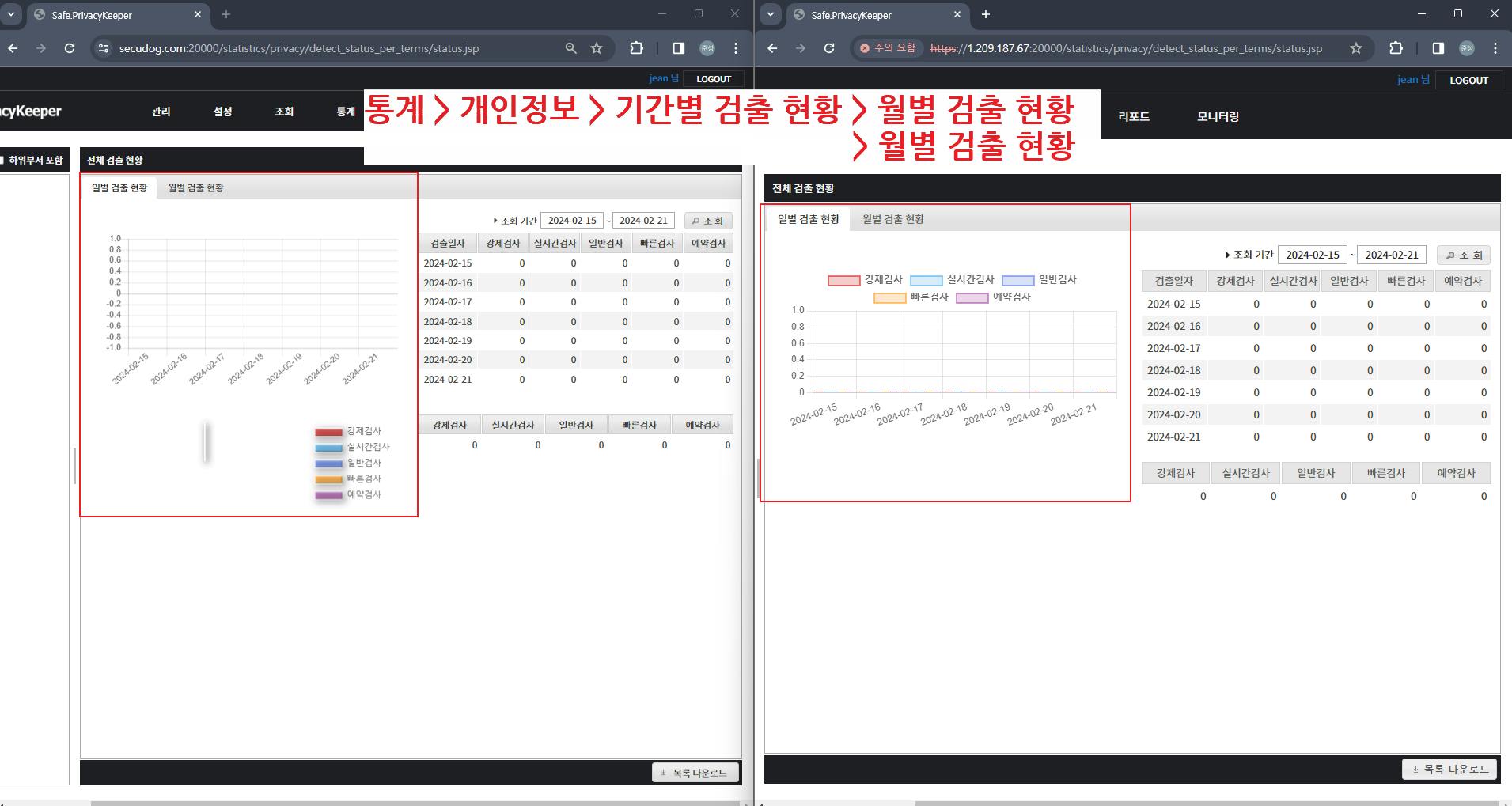The image size is (1512, 806).
Task: Open Chrome menu dots in left browser
Action: 736,48
